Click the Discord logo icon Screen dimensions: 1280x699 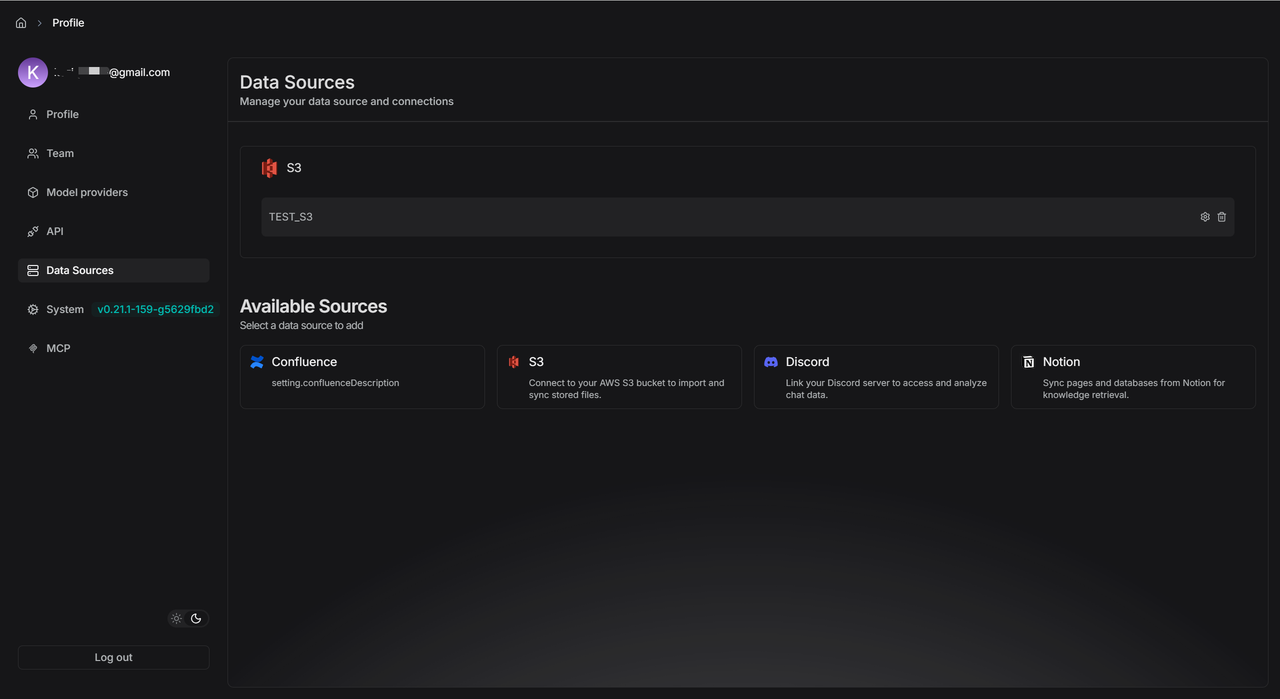(771, 362)
